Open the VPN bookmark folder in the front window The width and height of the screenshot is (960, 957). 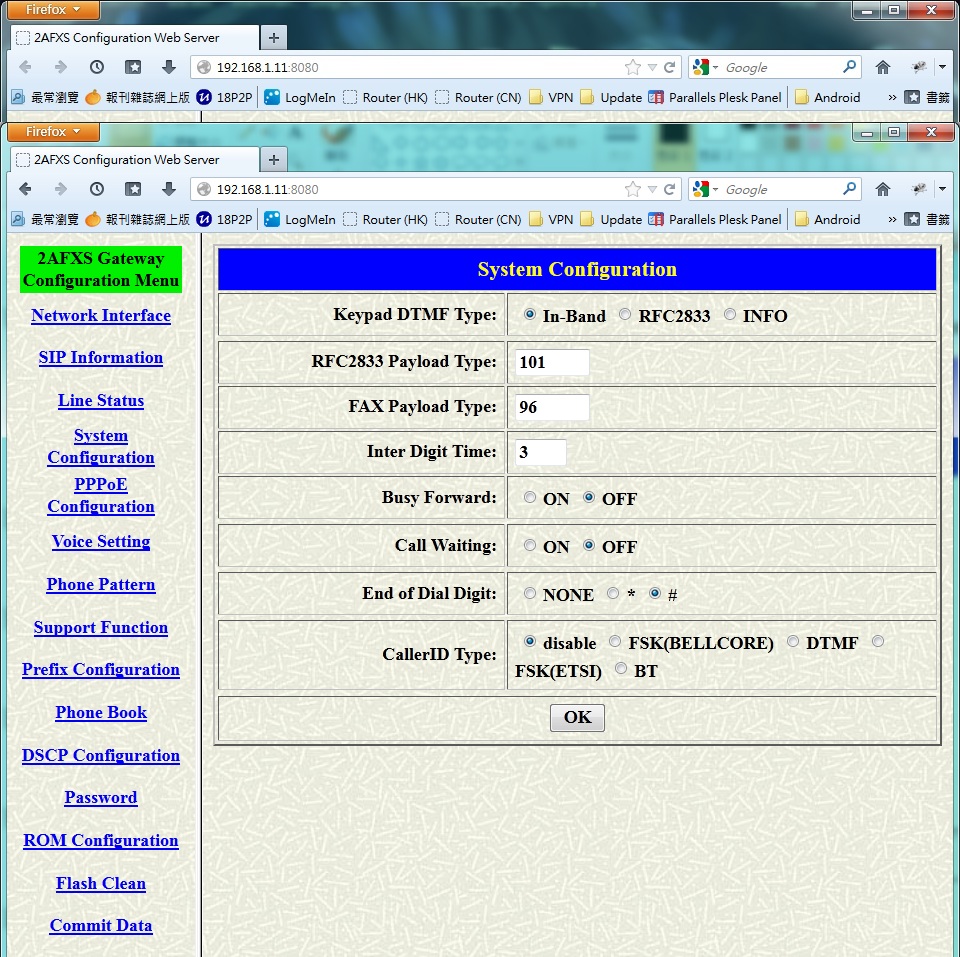[551, 219]
